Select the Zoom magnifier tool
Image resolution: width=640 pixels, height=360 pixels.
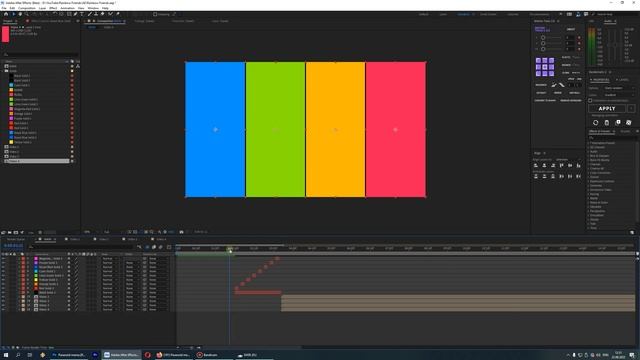pos(27,14)
